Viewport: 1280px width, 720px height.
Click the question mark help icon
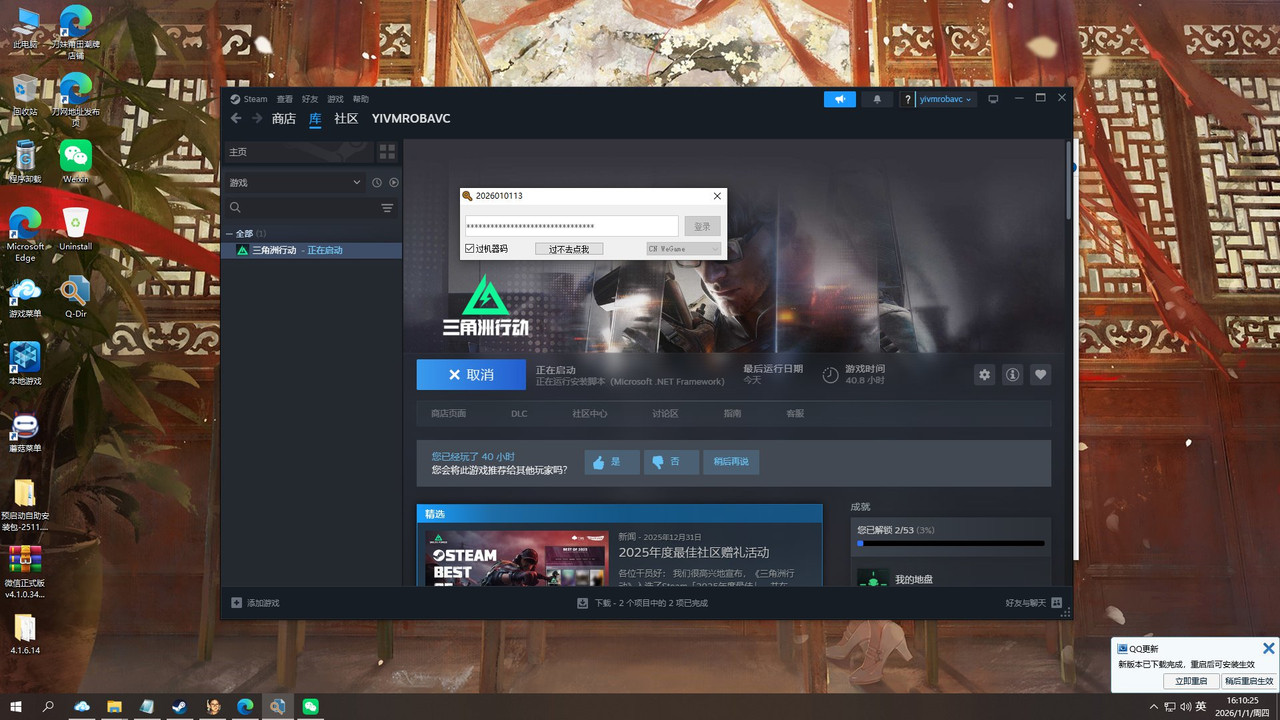coord(907,99)
